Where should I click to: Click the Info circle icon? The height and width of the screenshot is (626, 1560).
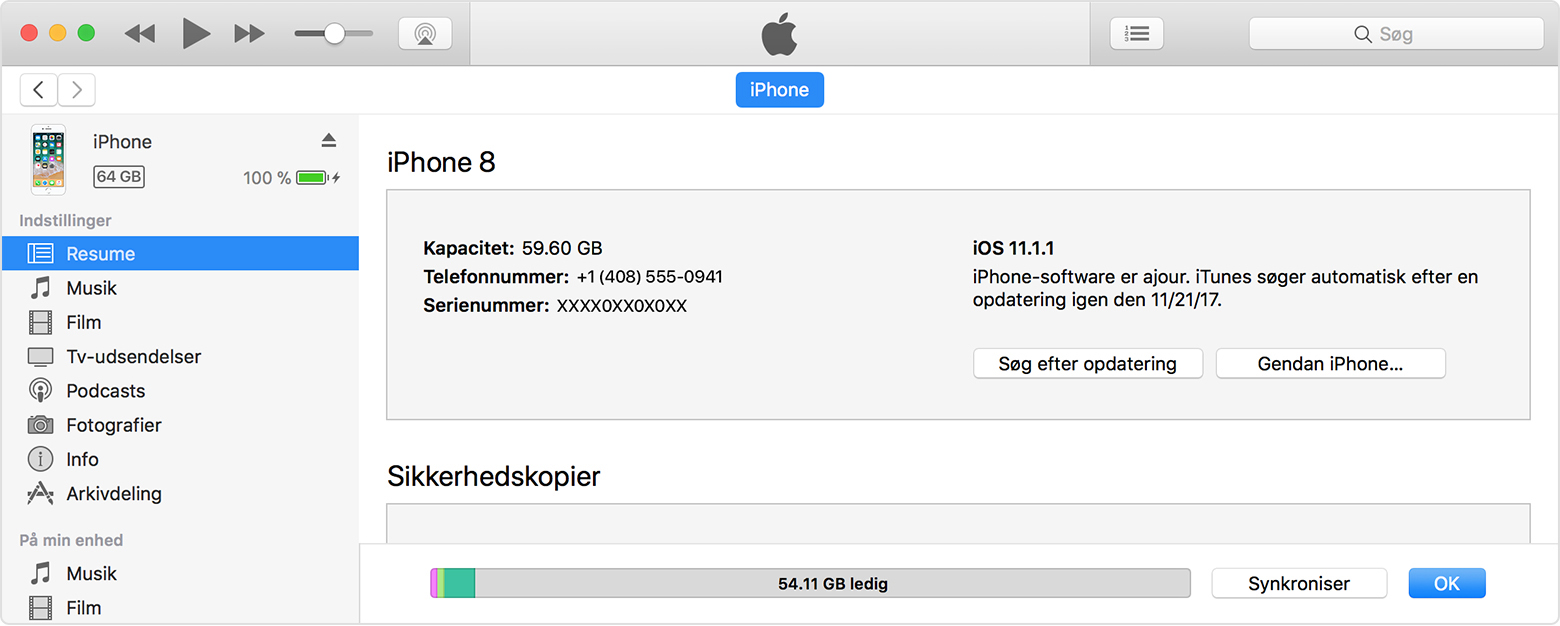(x=40, y=459)
